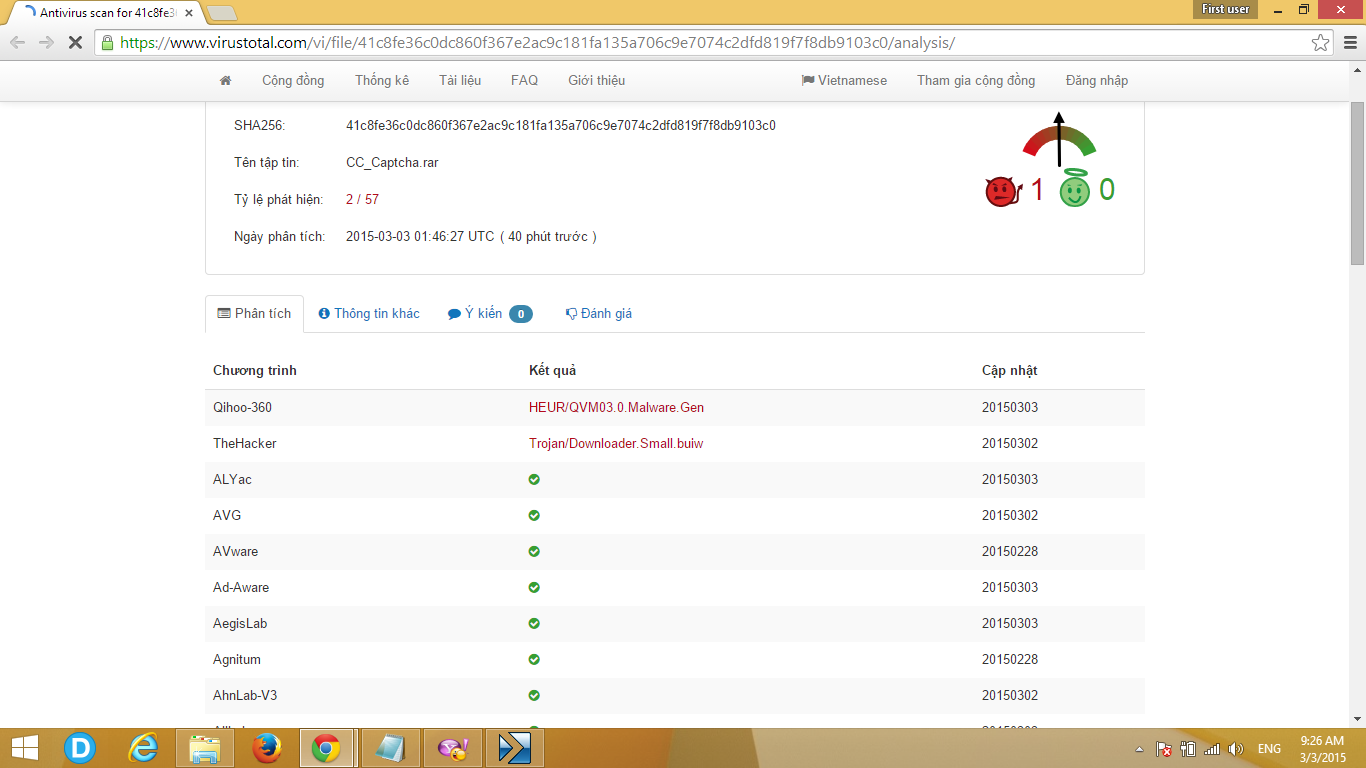Show hidden system tray icons

[1139, 749]
